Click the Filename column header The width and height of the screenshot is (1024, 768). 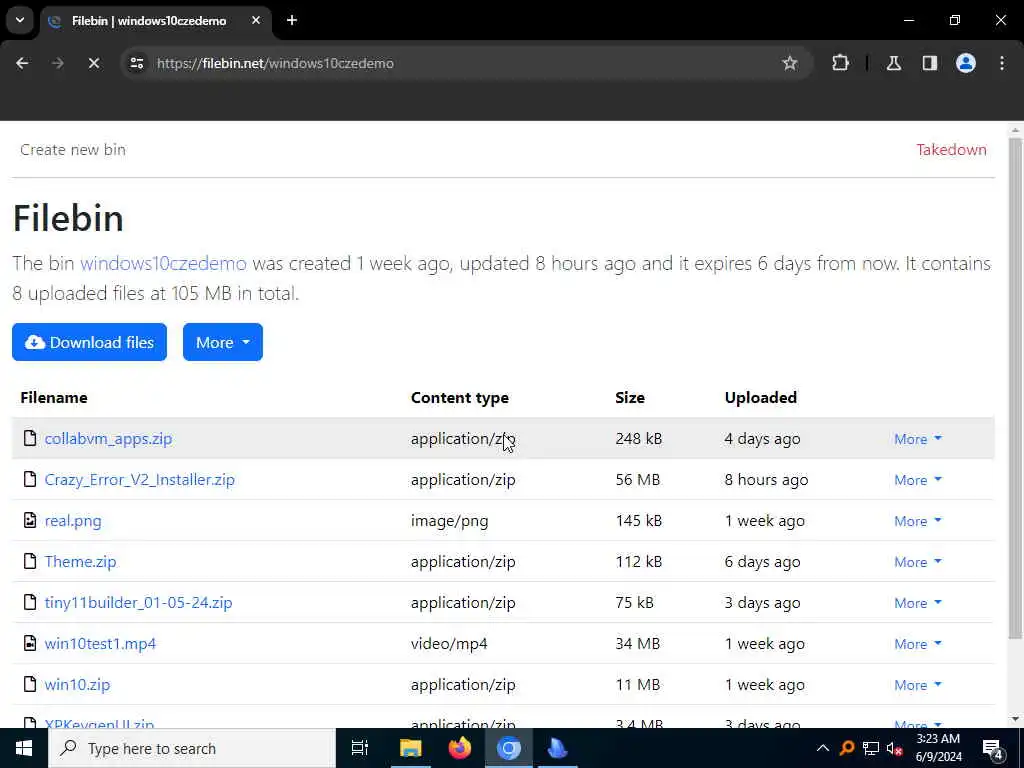[54, 398]
